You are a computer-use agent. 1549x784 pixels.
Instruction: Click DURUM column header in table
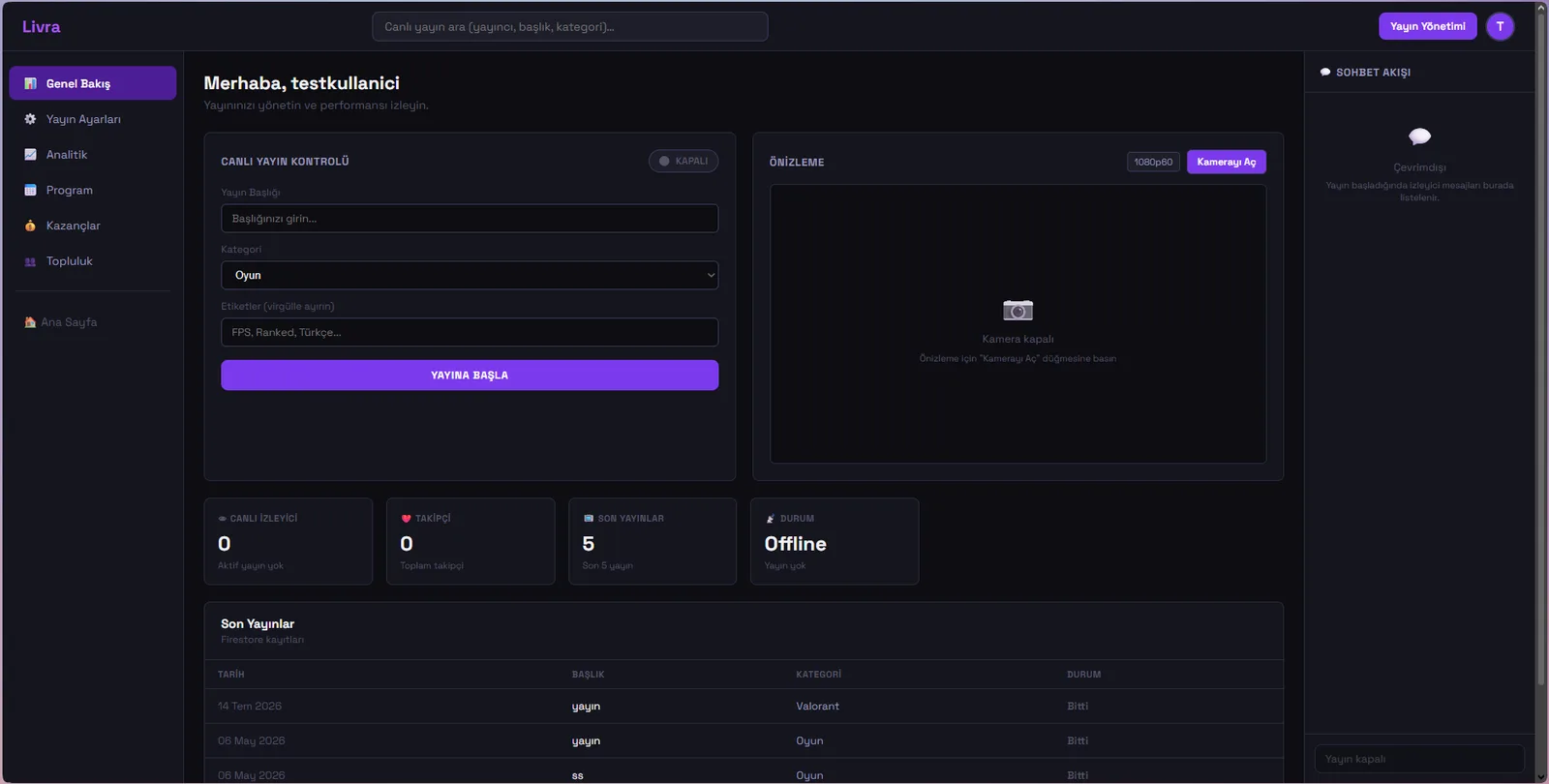click(x=1083, y=675)
